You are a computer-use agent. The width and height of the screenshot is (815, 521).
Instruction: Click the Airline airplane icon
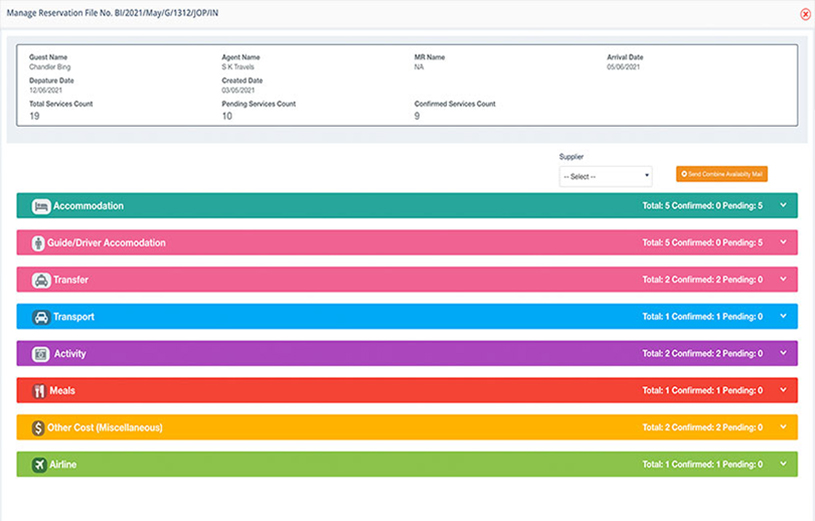point(39,465)
